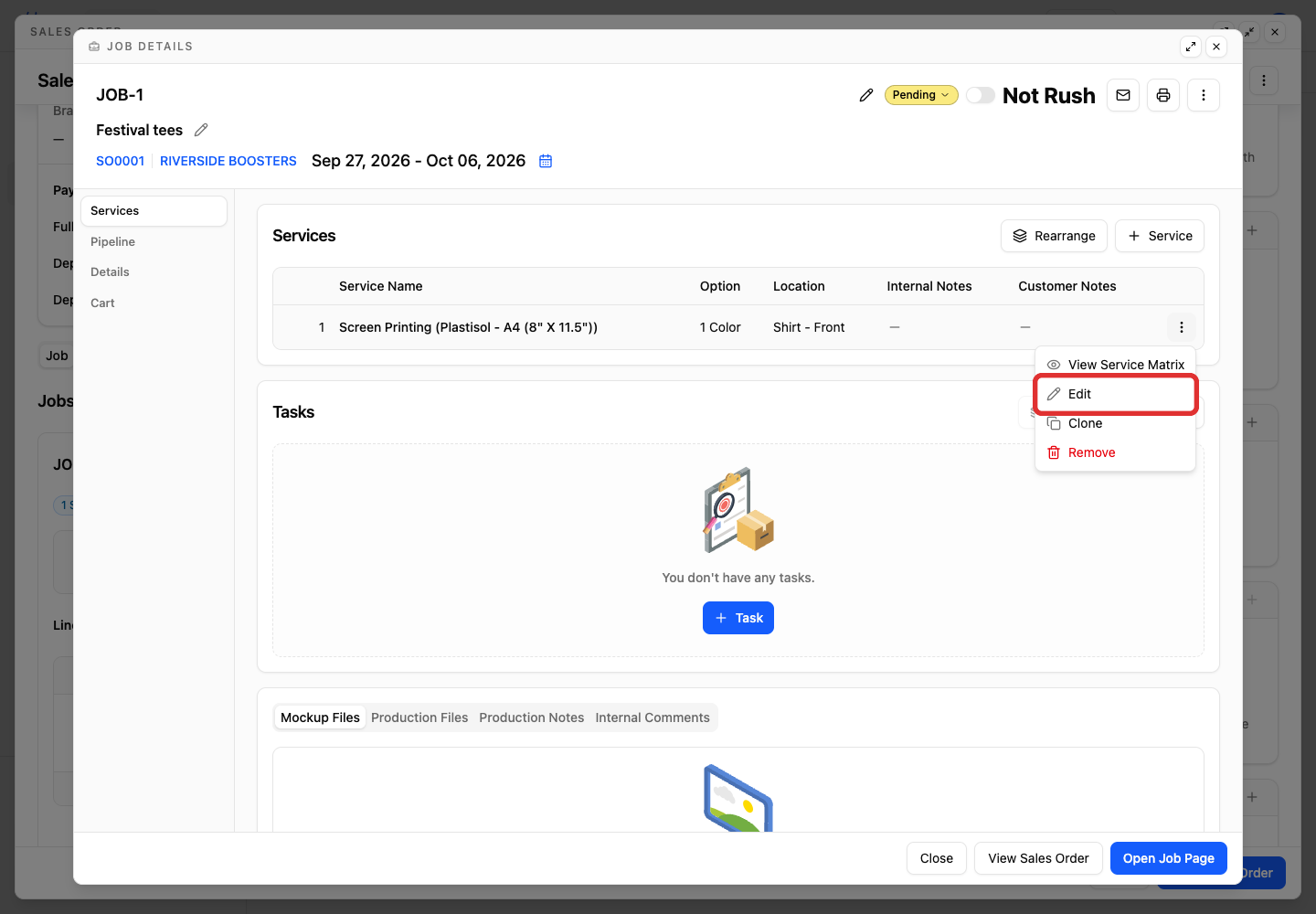
Task: Click the Customer Notes column header
Action: coord(1067,286)
